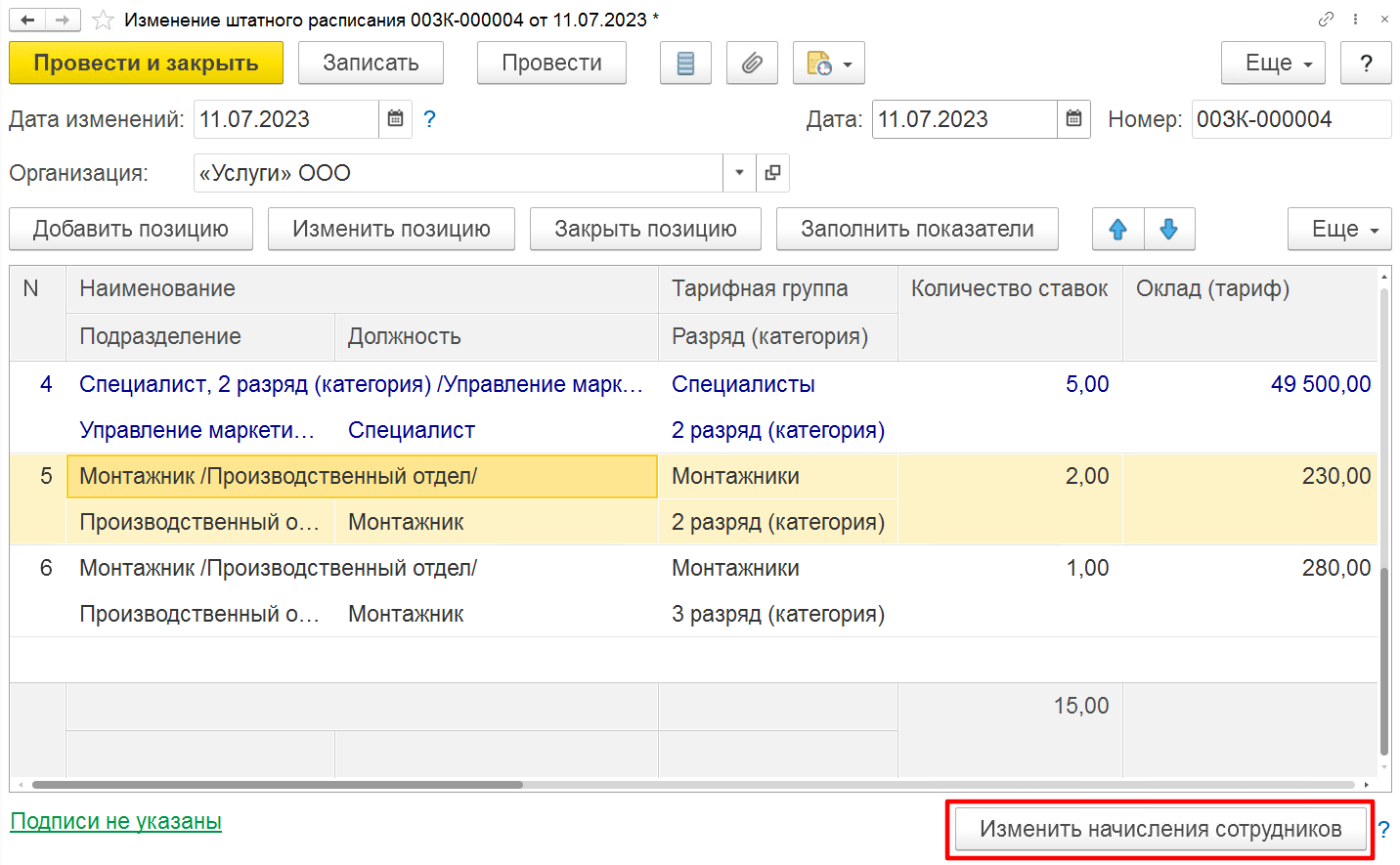The image size is (1400, 865).
Task: Go forward with the right arrow
Action: click(63, 20)
